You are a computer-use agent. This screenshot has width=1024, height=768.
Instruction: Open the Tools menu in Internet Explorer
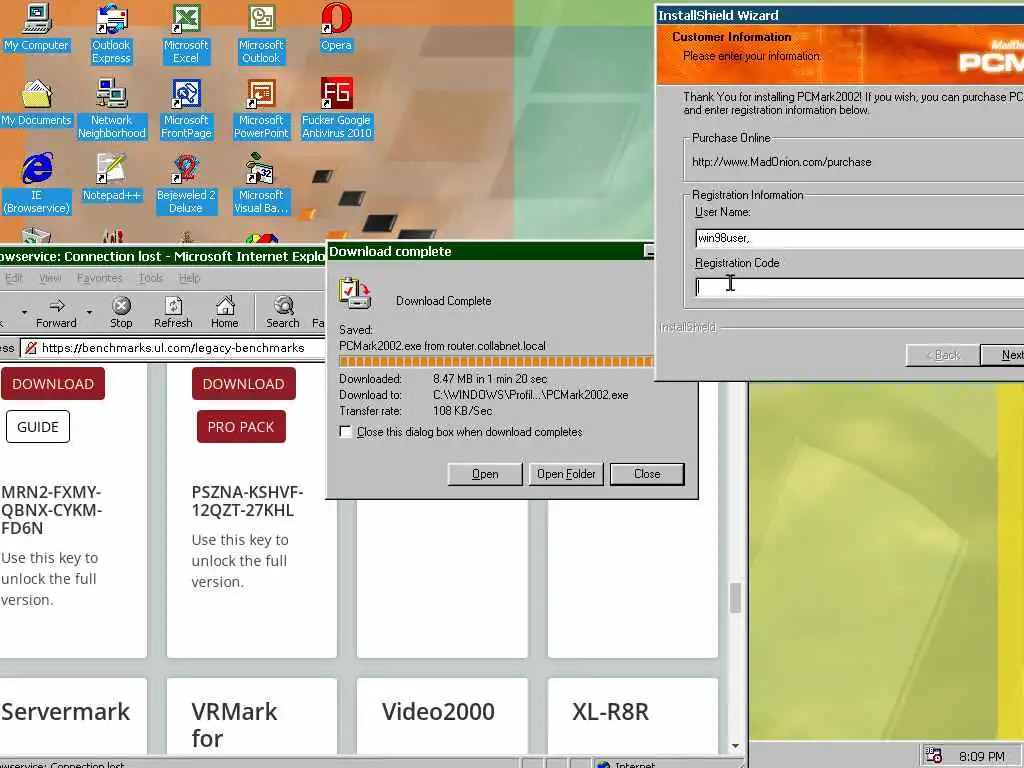(x=150, y=278)
